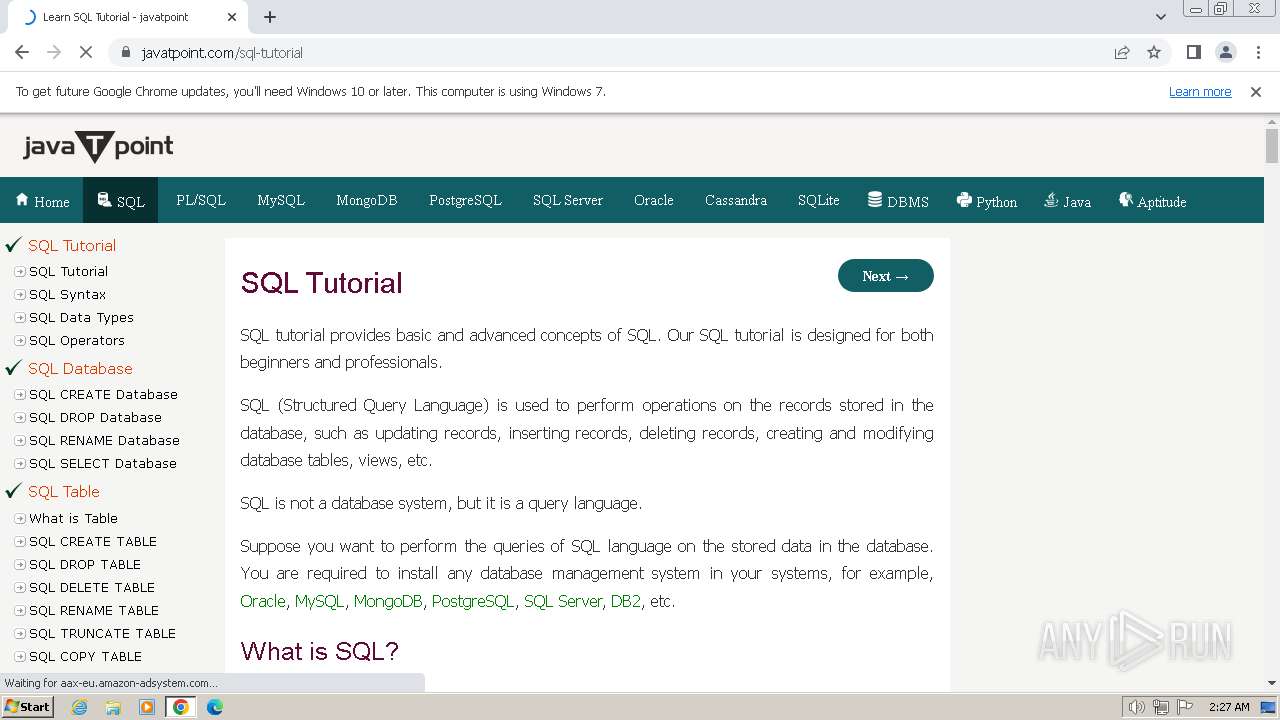This screenshot has height=720, width=1280.
Task: Launch the media player from the taskbar
Action: [x=147, y=707]
